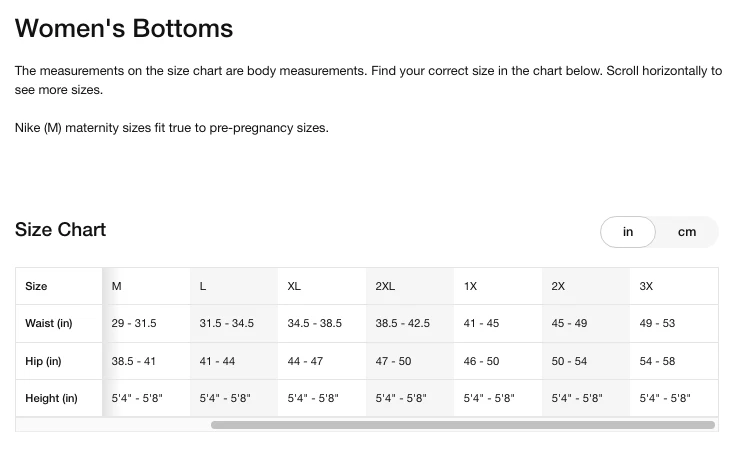Click the Women's Bottoms heading
Screen dimensions: 741x452
124,28
